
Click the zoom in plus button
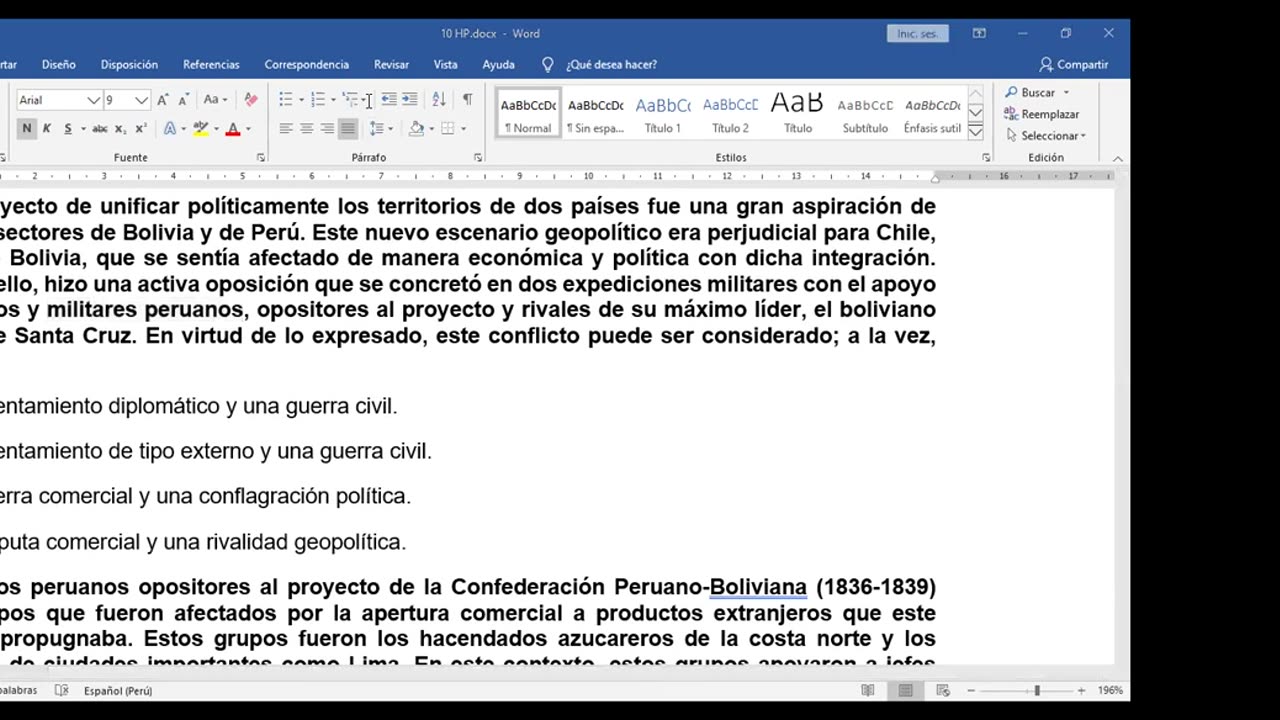pyautogui.click(x=1081, y=691)
